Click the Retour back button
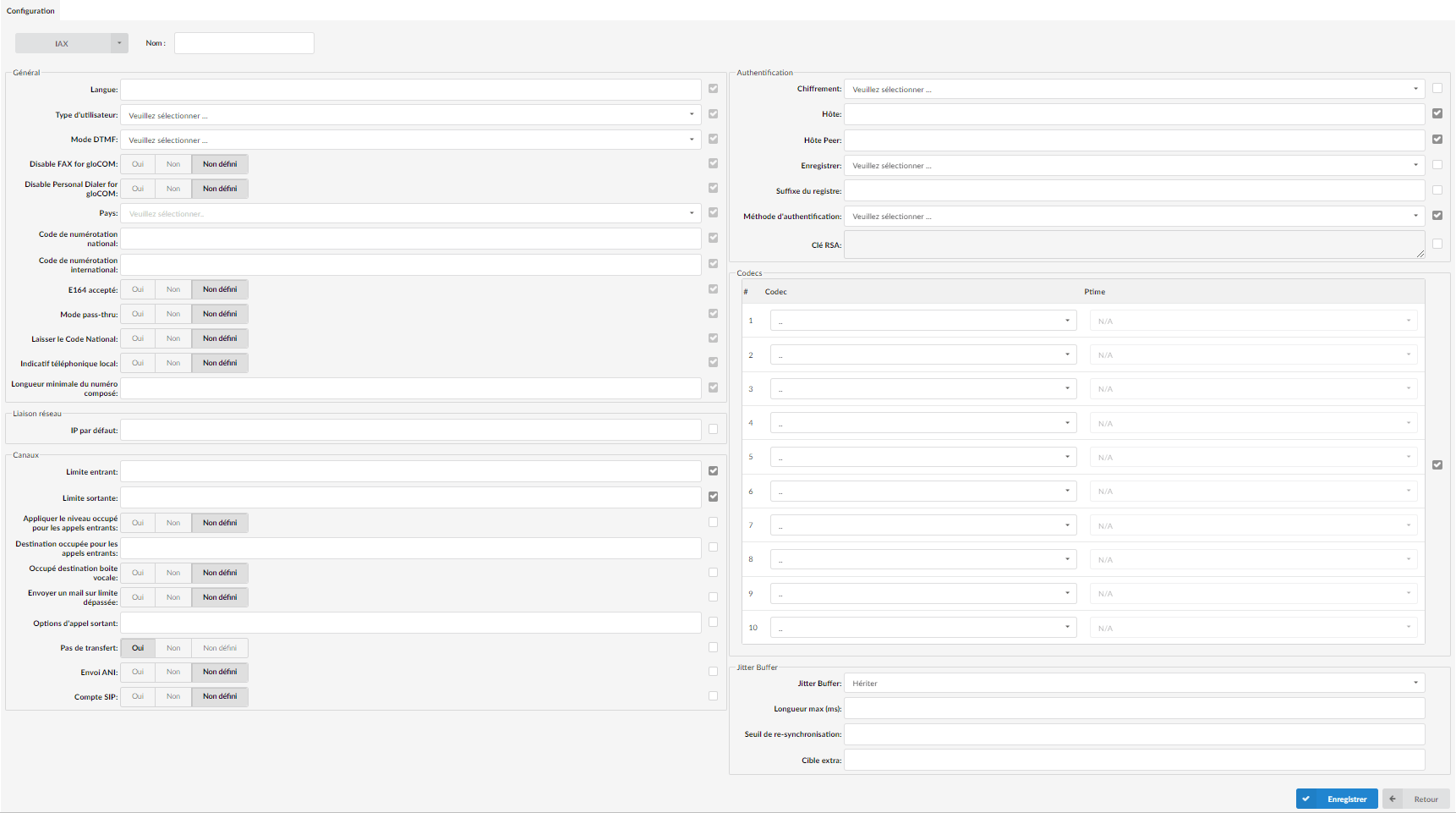This screenshot has height=813, width=1456. point(1416,799)
